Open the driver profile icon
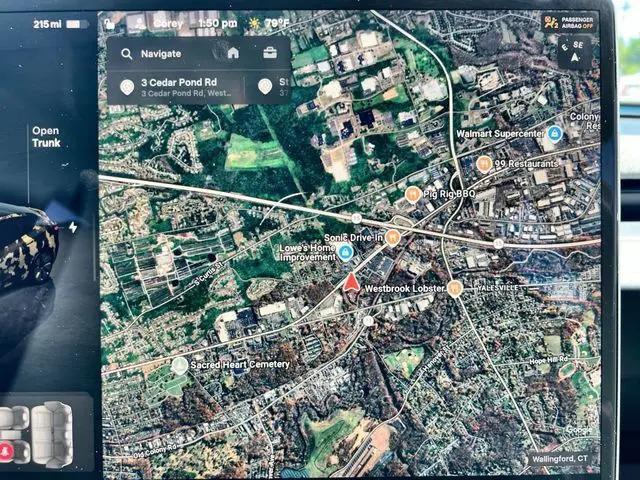 pos(138,24)
